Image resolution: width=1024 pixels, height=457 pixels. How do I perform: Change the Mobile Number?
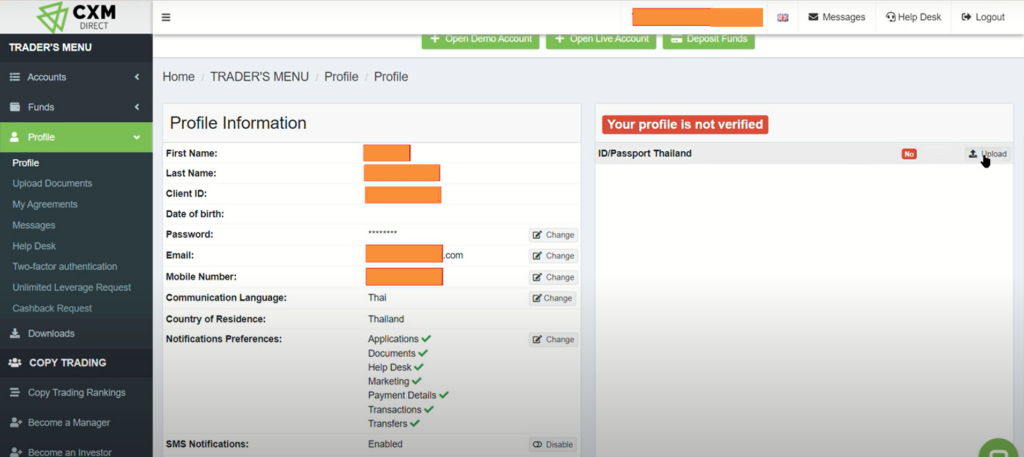click(553, 277)
